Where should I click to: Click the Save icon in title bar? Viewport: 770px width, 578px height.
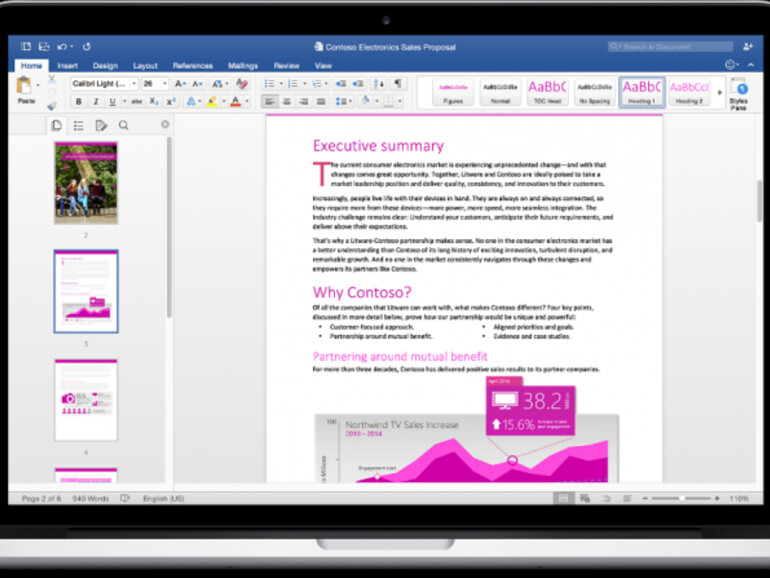coord(44,47)
